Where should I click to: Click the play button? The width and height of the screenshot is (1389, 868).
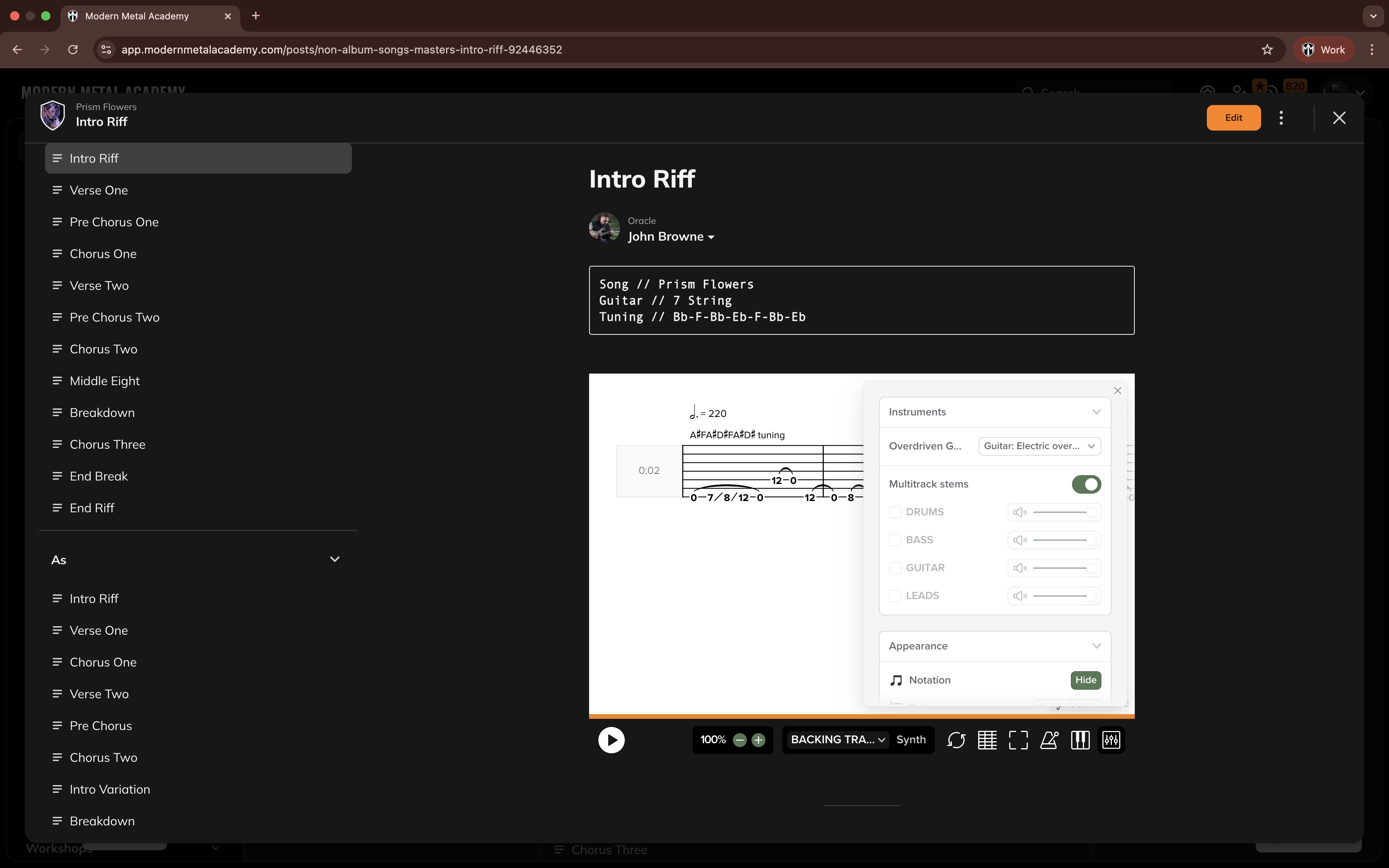pos(611,740)
